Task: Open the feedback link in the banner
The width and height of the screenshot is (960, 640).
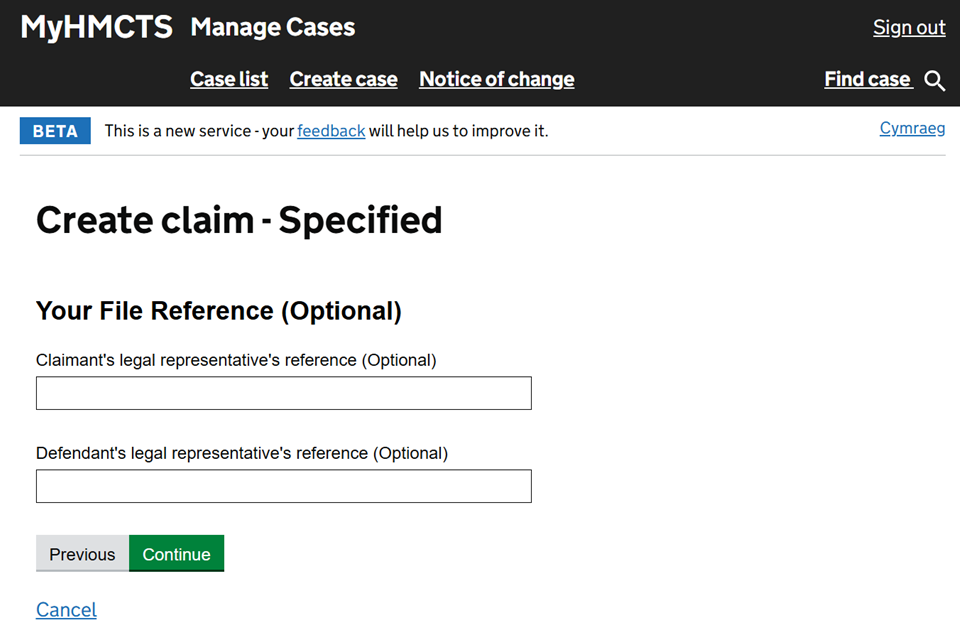Action: (331, 131)
